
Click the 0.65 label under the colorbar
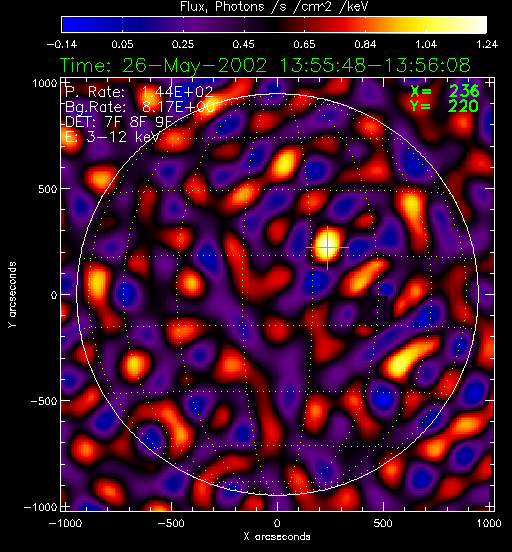[304, 44]
